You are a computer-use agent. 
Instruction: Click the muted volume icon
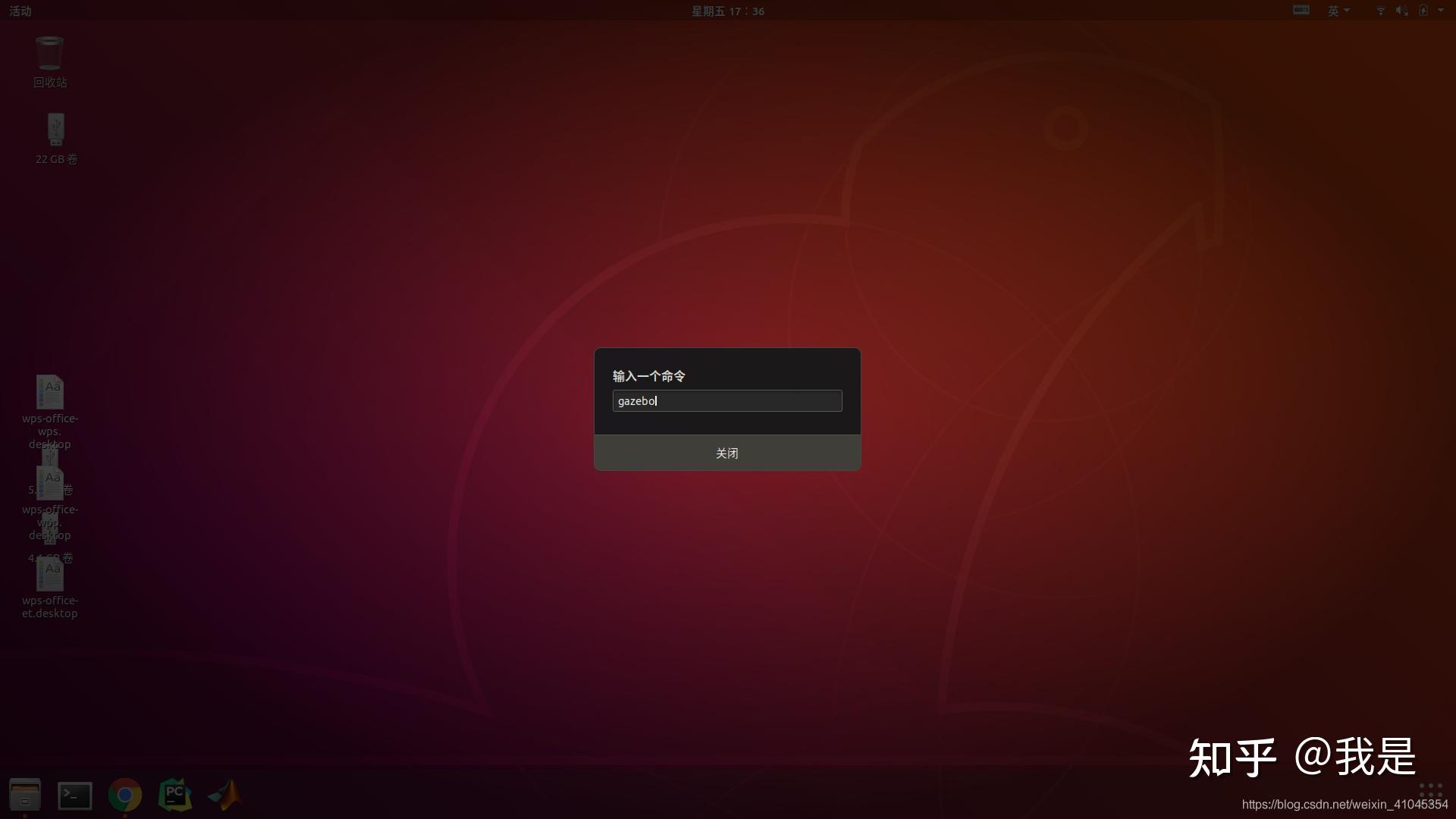click(1401, 11)
